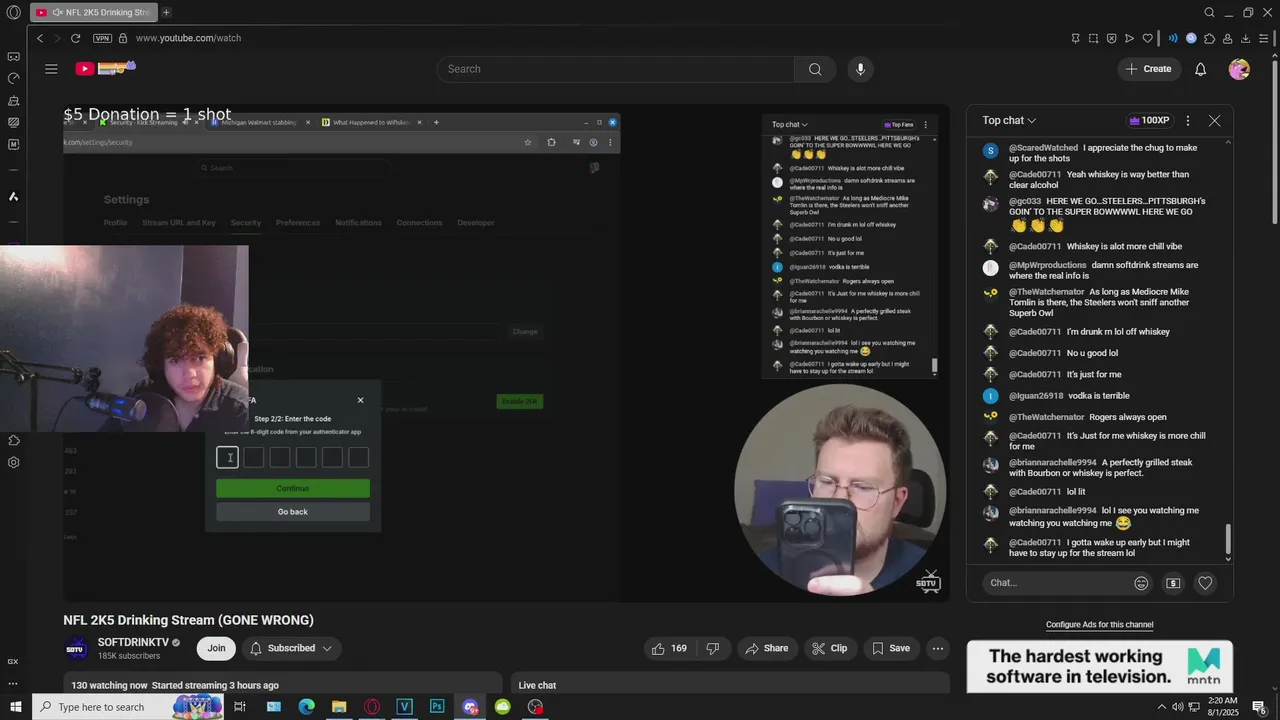Send a heart reaction in chat
Viewport: 1280px width, 720px height.
tap(1205, 583)
